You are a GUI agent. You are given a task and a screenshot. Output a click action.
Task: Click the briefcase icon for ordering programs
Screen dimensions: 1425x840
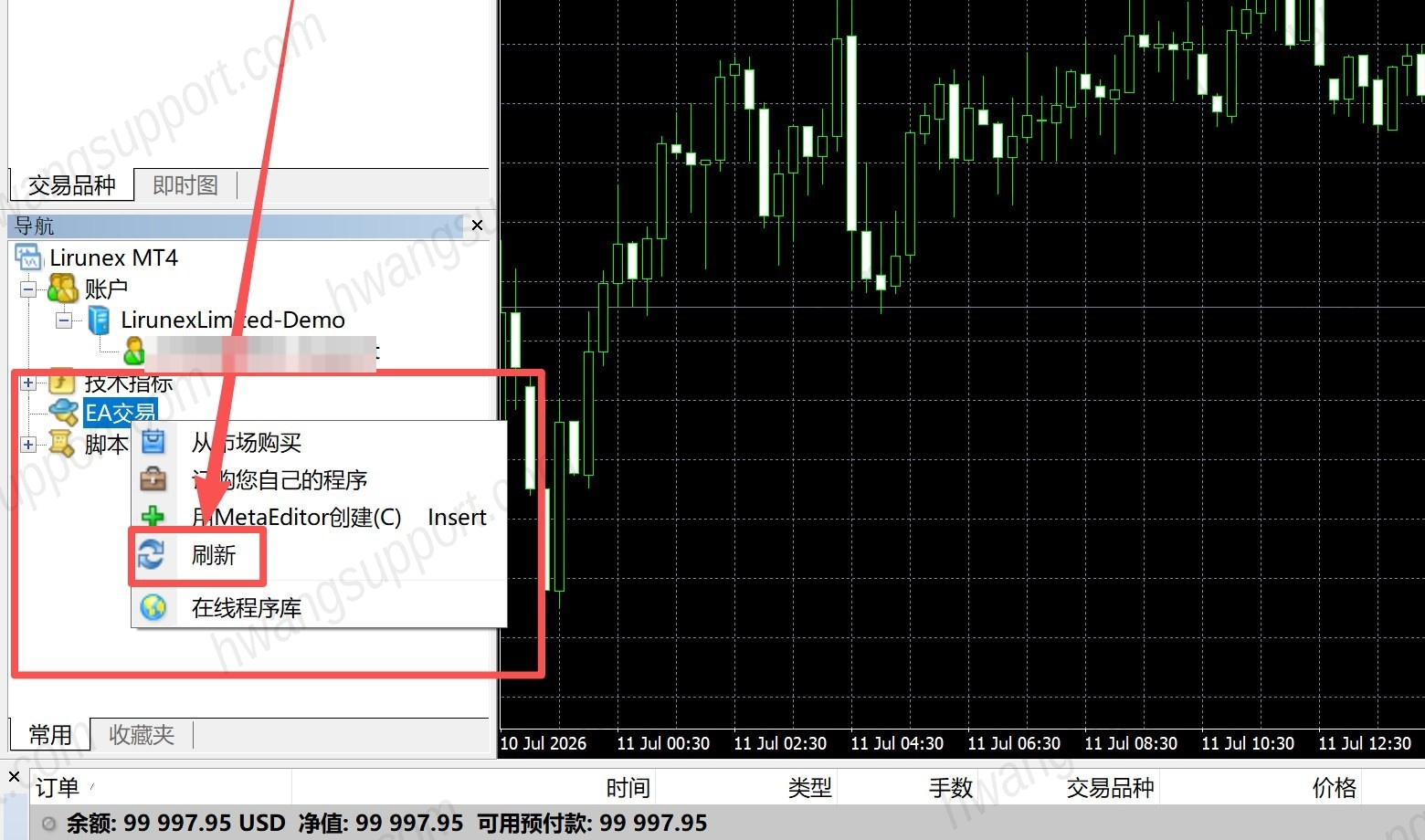[153, 479]
